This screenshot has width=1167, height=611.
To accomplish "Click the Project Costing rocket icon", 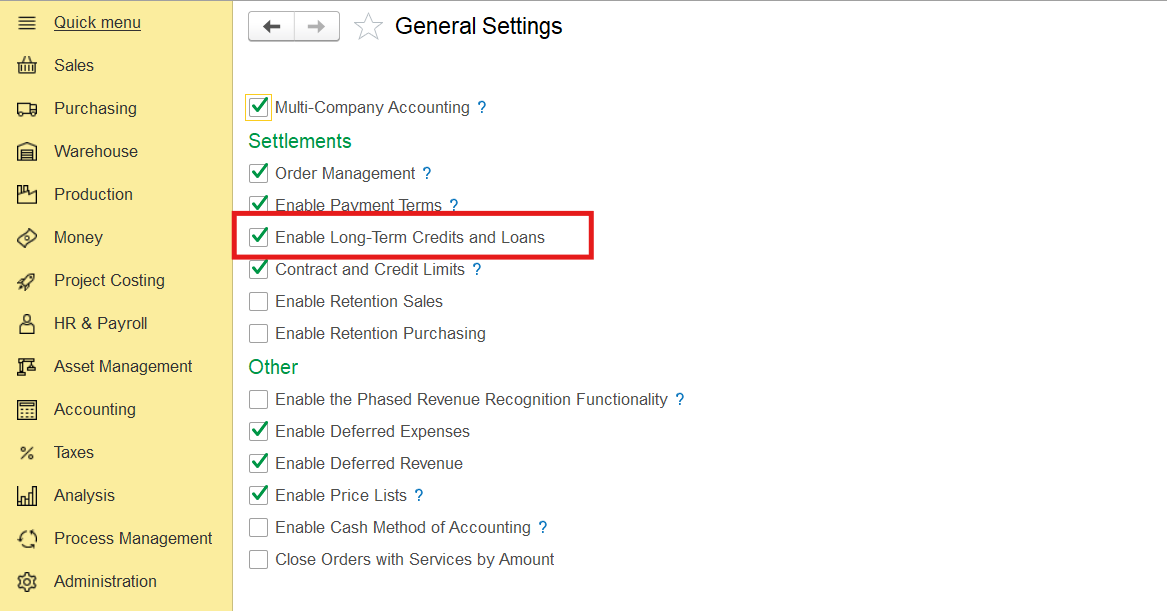I will click(x=27, y=281).
